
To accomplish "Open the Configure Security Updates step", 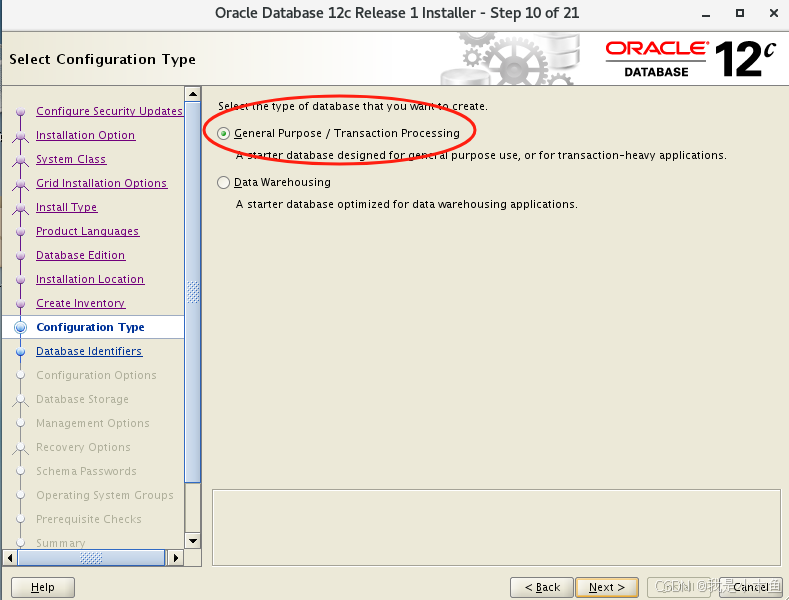I will 109,111.
